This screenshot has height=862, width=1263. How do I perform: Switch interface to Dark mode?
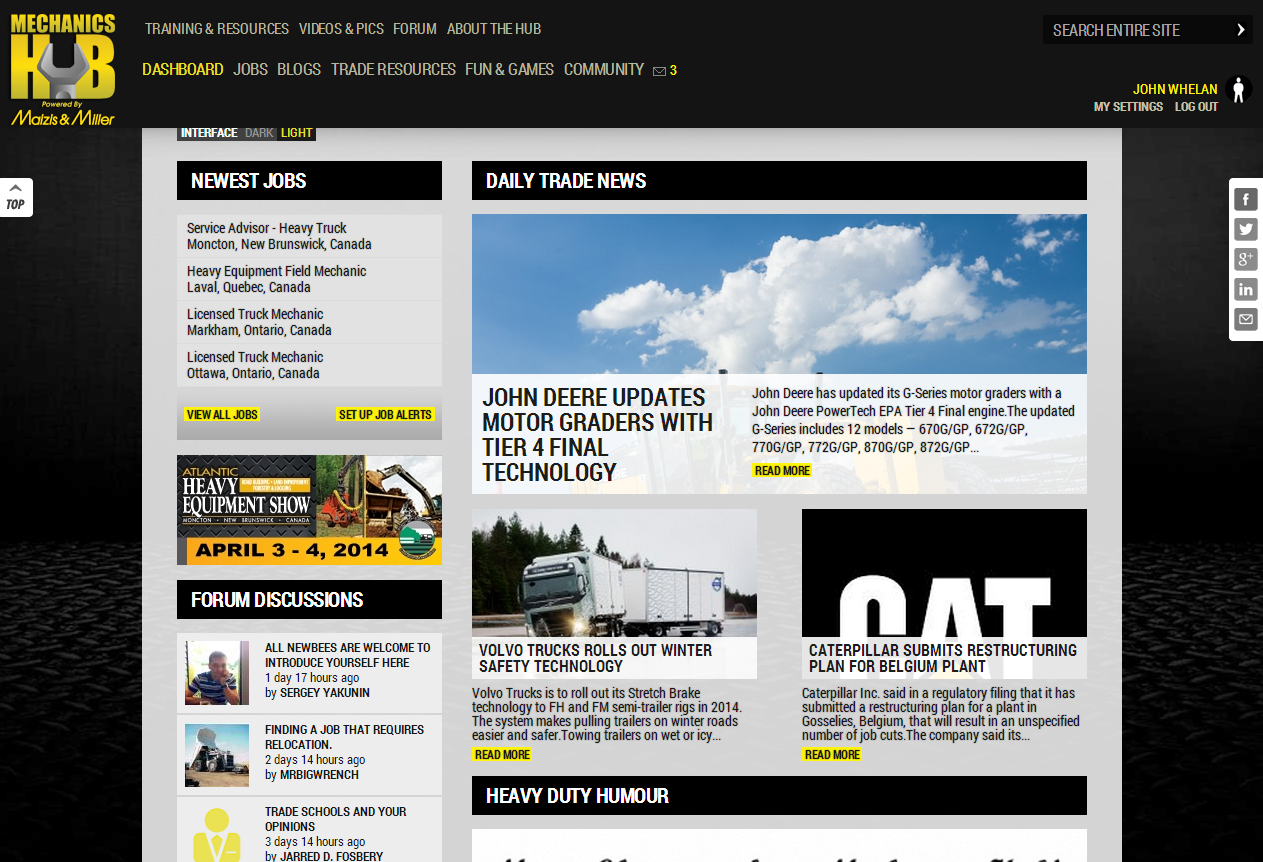coord(259,133)
